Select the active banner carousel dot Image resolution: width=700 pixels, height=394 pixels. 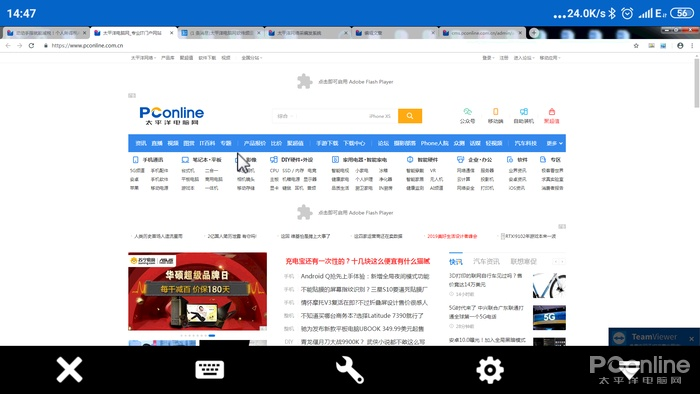tap(212, 335)
